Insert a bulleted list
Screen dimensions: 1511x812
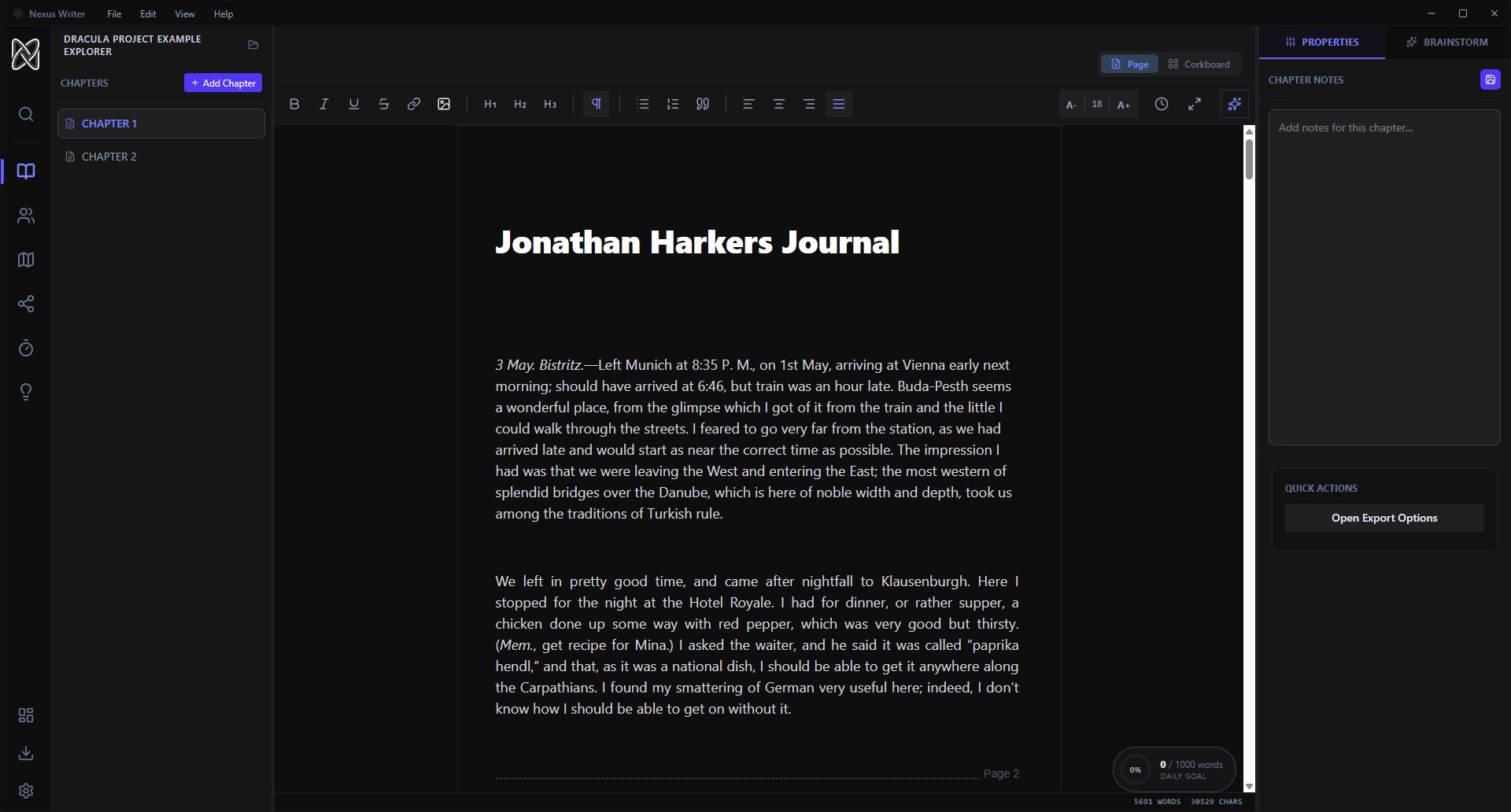point(643,104)
